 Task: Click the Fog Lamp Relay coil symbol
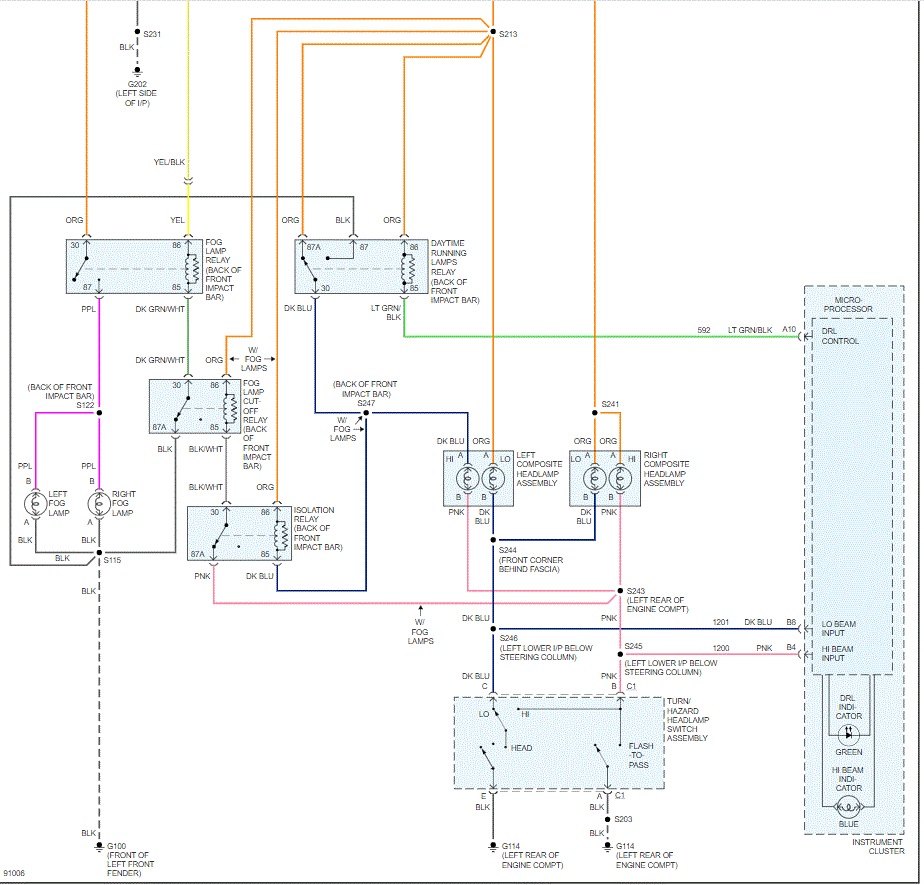click(x=192, y=269)
